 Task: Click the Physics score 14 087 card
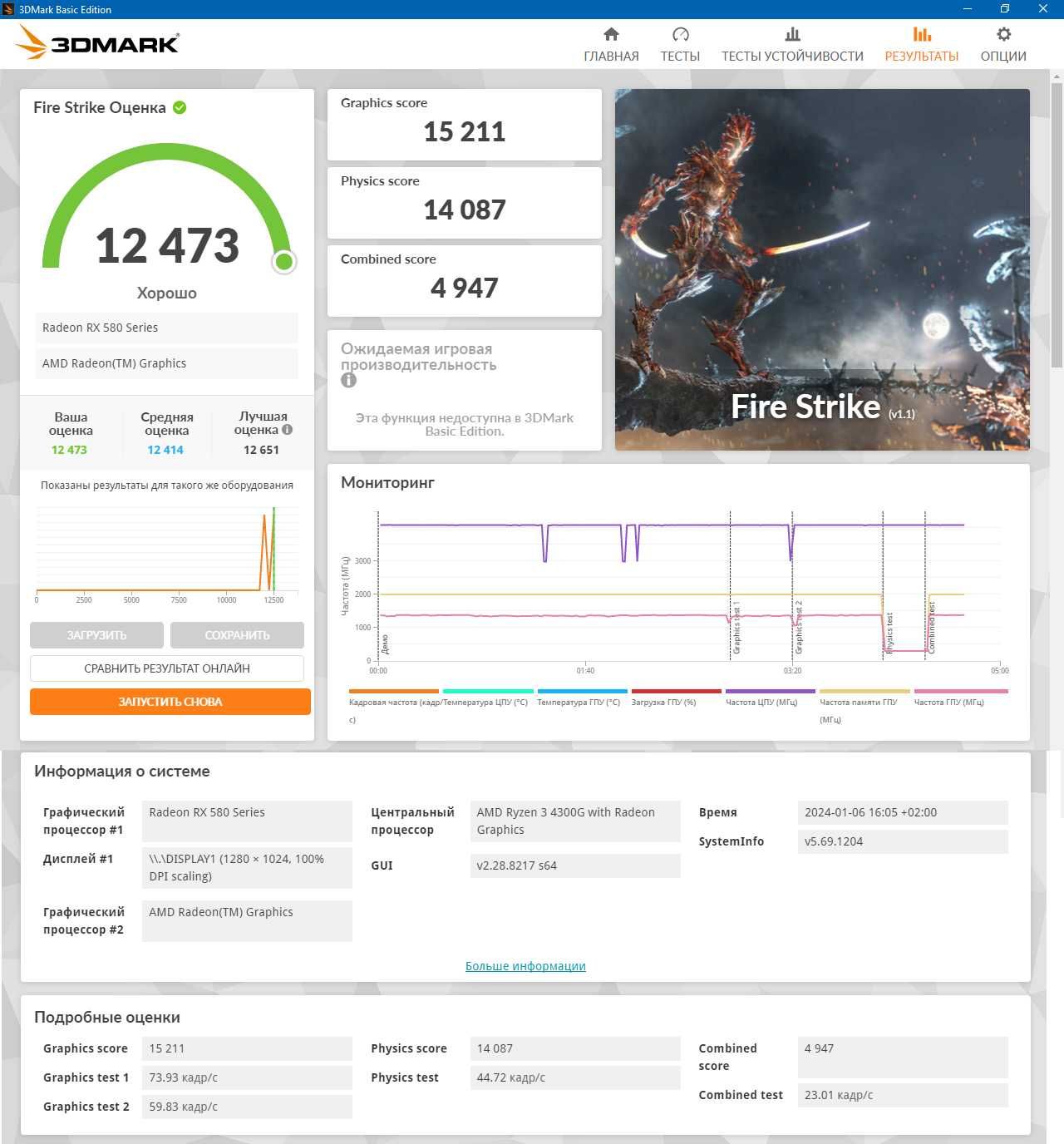(465, 203)
